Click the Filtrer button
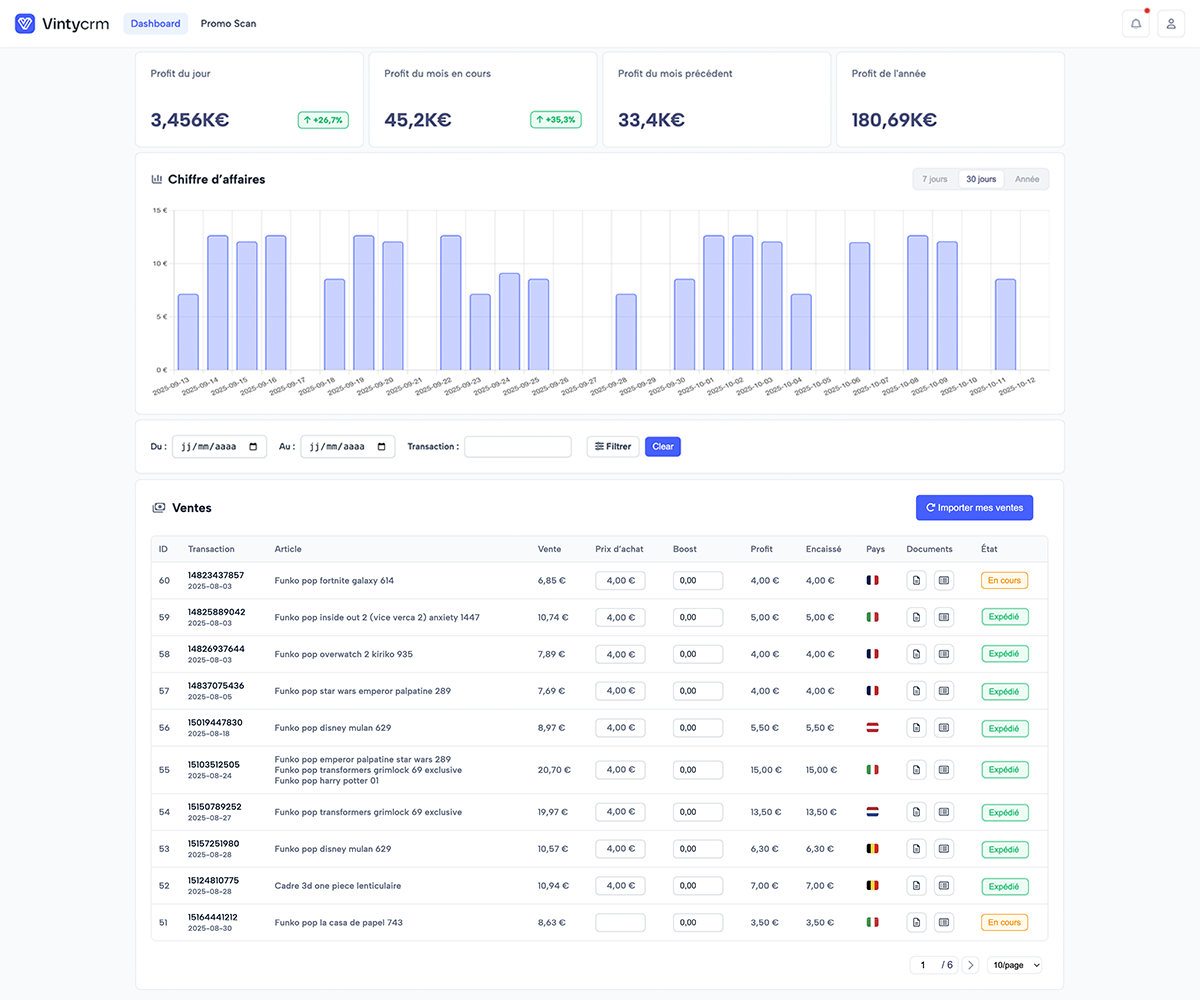The image size is (1200, 1000). click(612, 447)
